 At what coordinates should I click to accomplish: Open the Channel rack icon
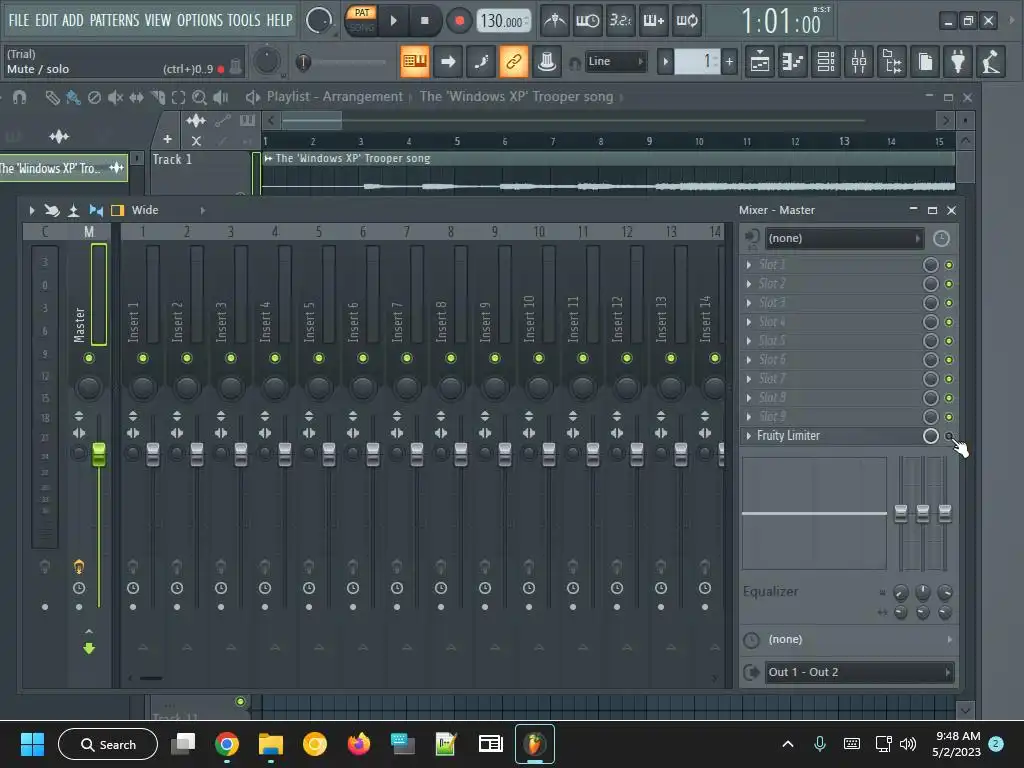[x=826, y=62]
